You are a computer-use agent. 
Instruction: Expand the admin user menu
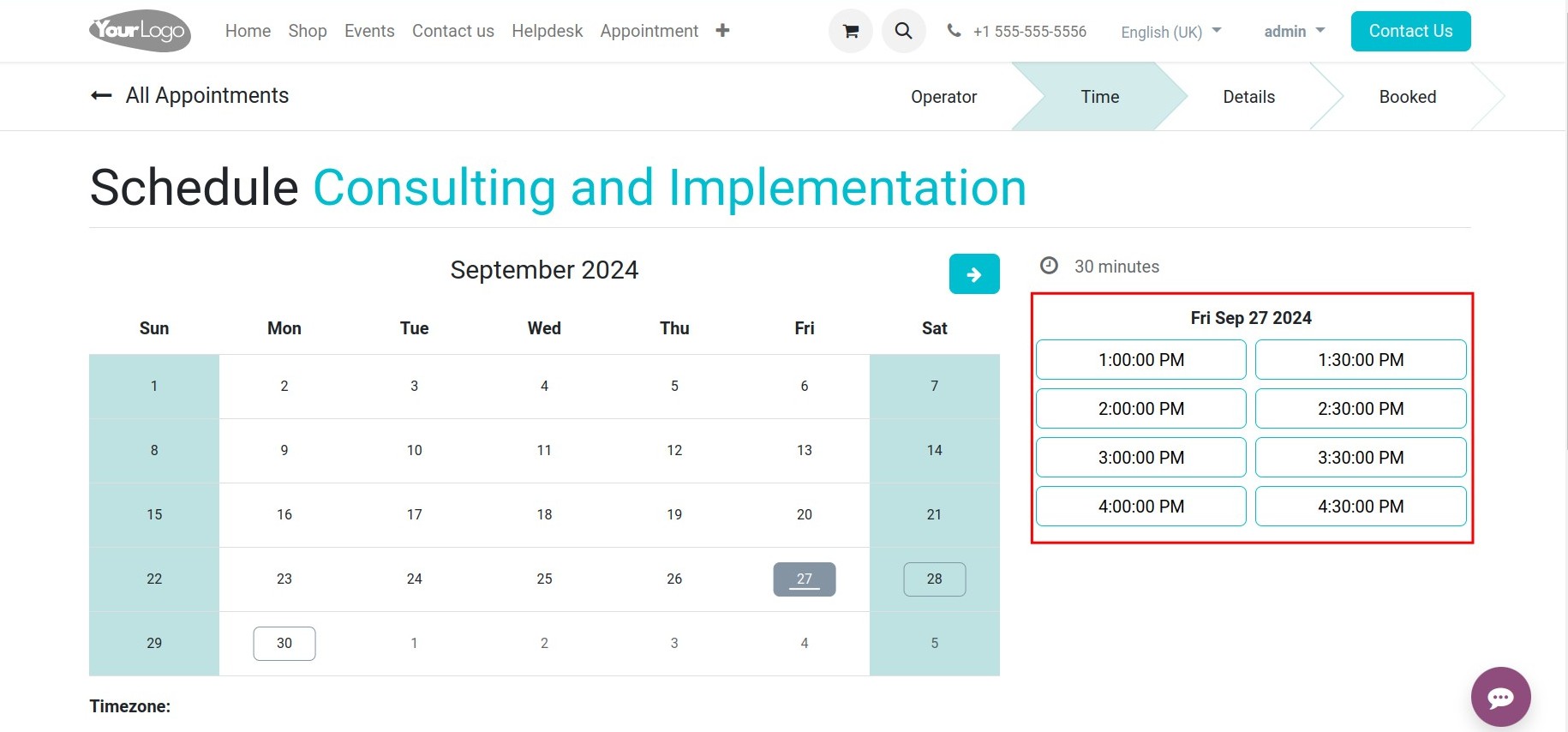[x=1295, y=31]
